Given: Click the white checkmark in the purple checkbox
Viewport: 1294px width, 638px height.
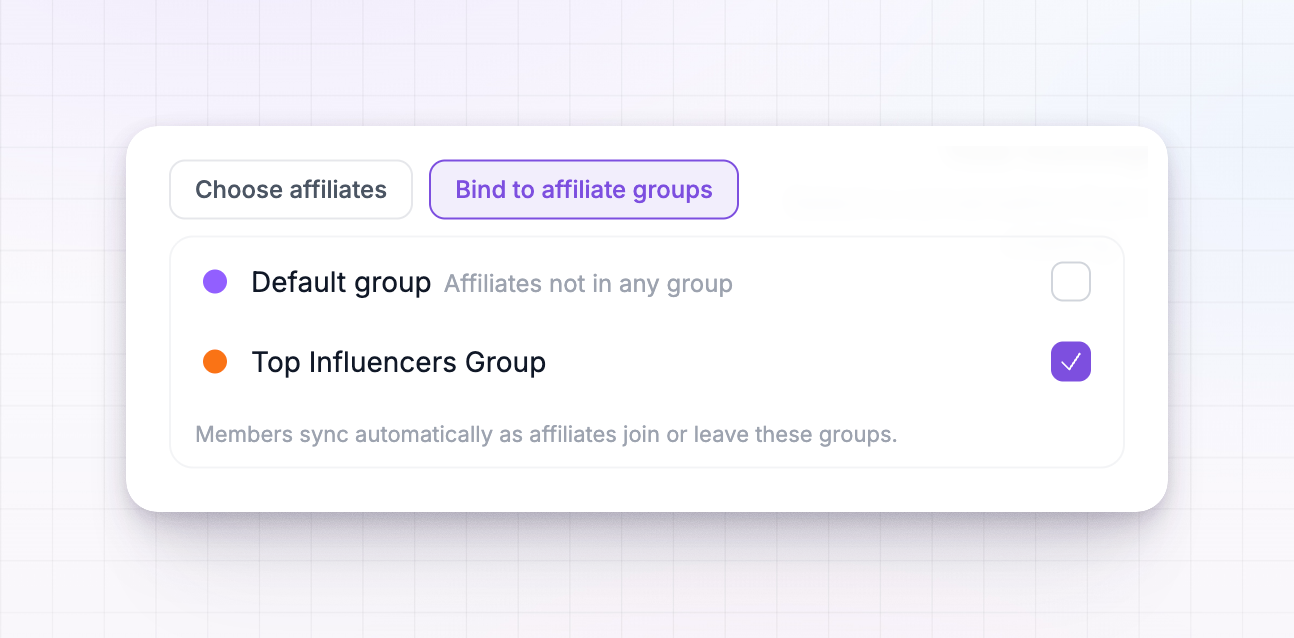Looking at the screenshot, I should pyautogui.click(x=1071, y=362).
